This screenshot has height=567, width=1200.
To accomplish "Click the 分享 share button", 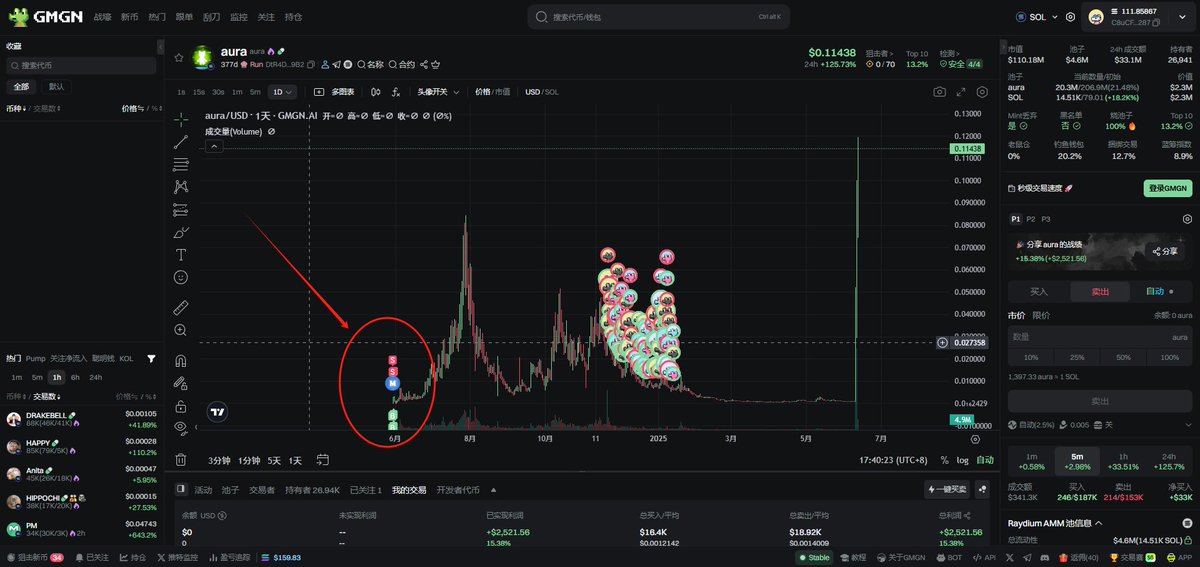I will point(1163,251).
